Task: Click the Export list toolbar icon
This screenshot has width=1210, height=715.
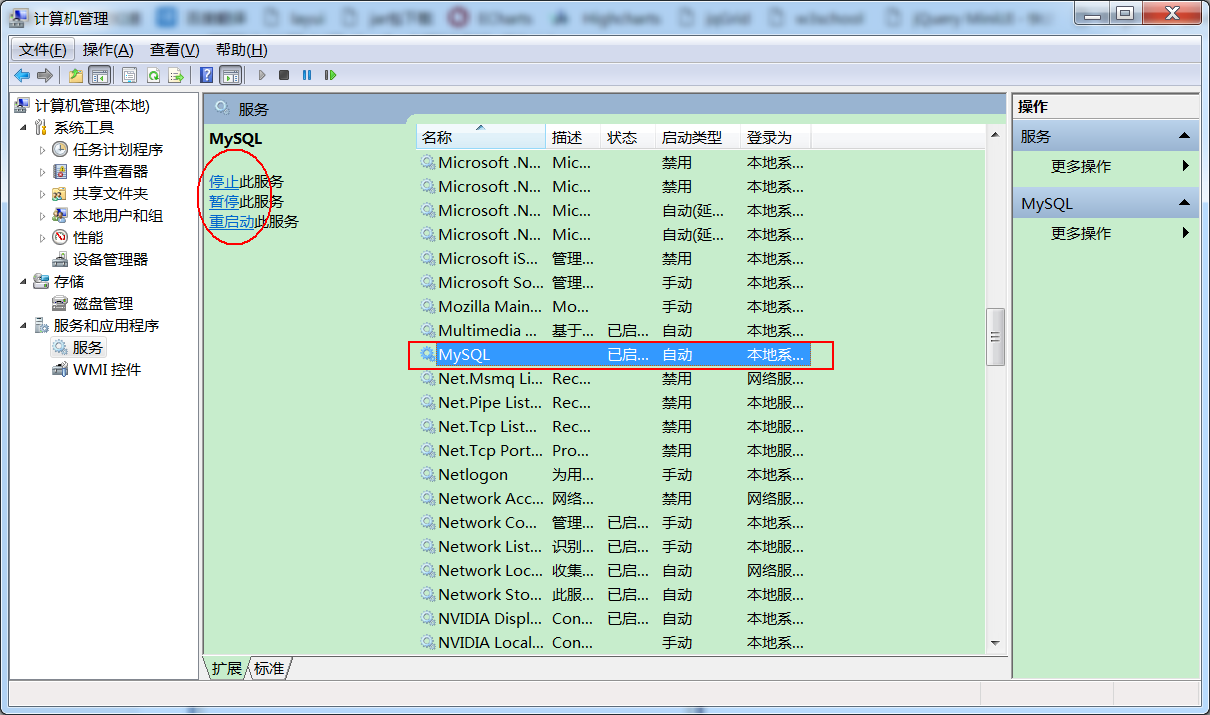Action: (x=176, y=75)
